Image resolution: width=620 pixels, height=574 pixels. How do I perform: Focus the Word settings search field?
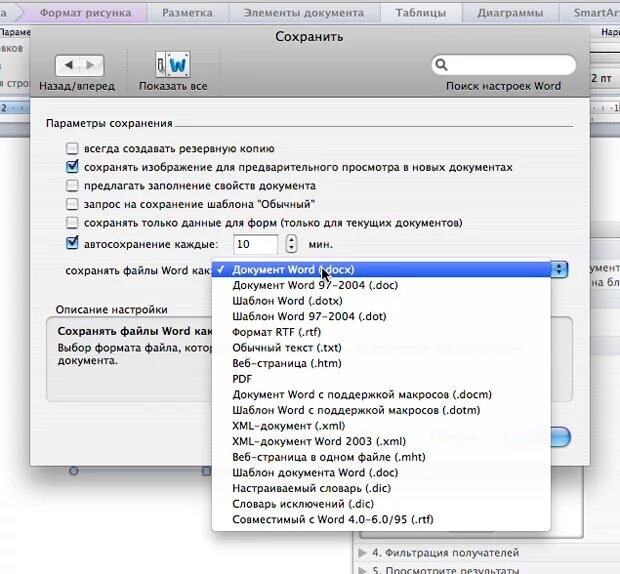pos(504,65)
